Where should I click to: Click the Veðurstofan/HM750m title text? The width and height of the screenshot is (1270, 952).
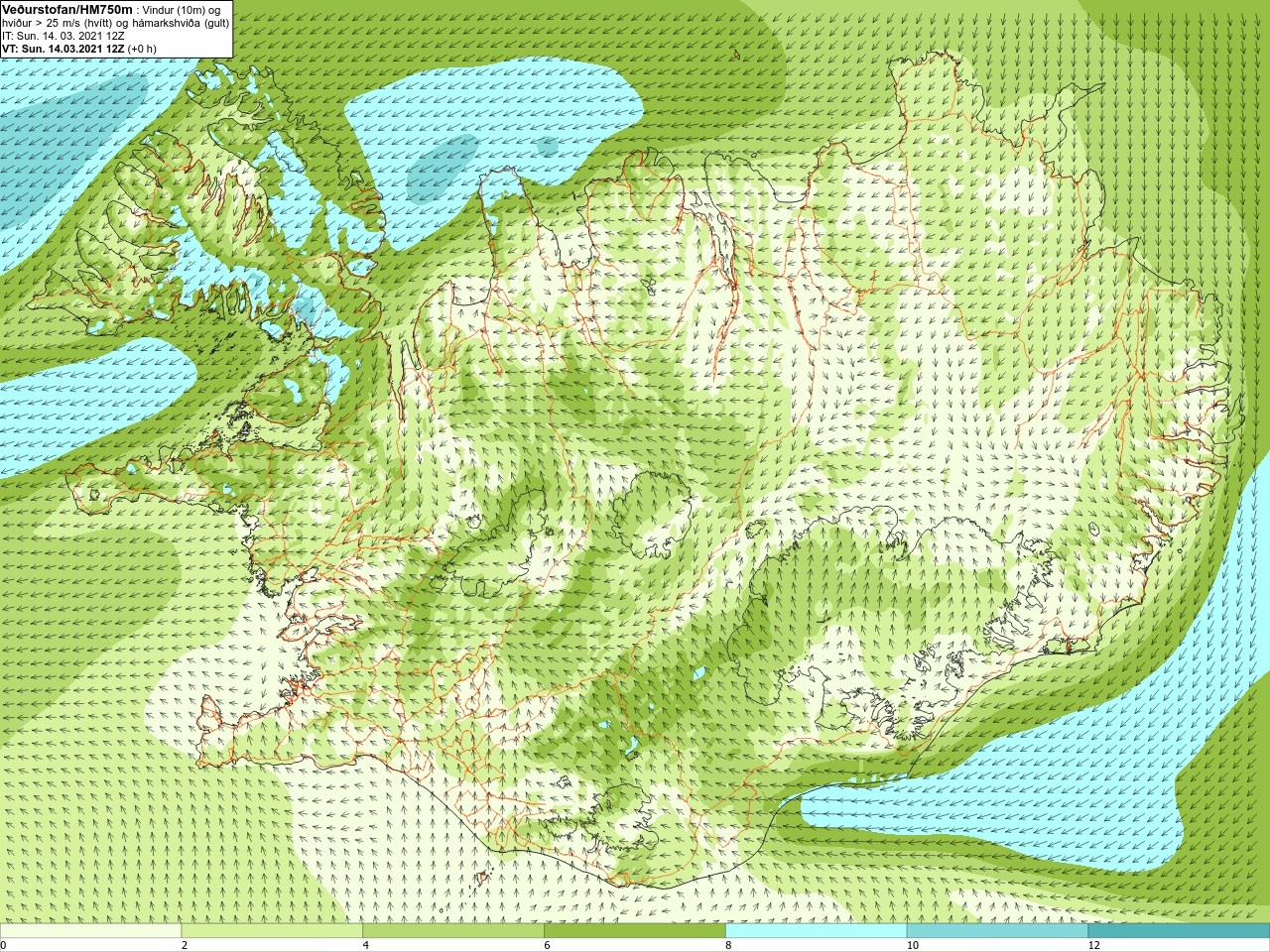coord(66,9)
